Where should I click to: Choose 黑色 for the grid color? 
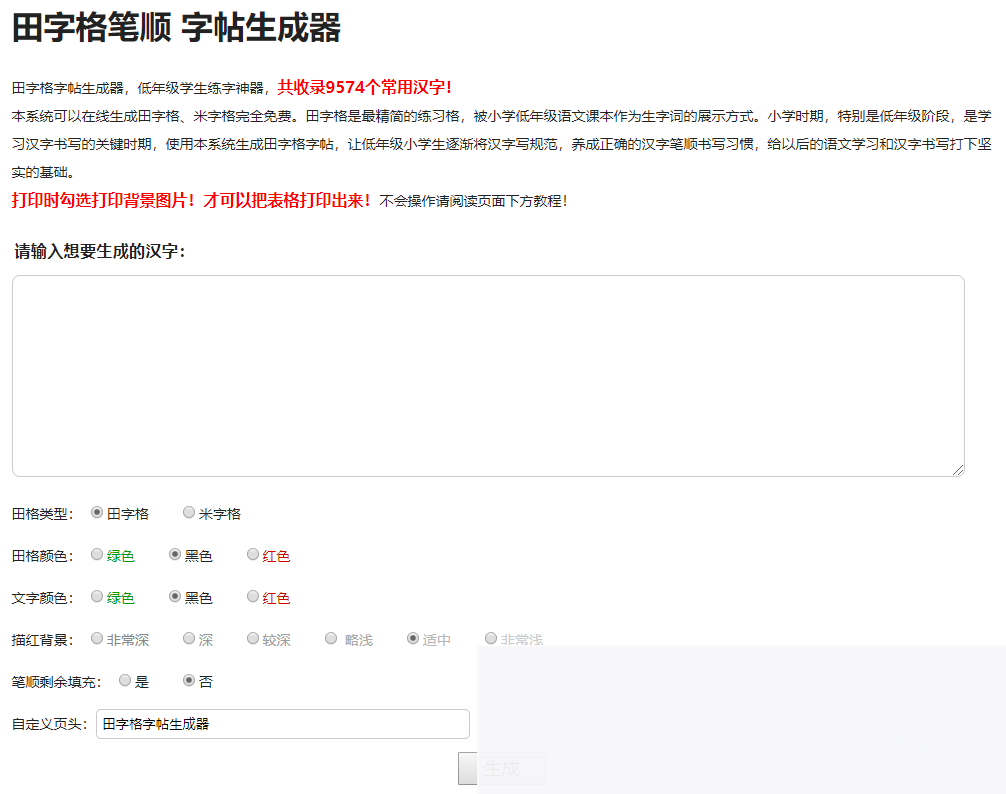[x=173, y=554]
